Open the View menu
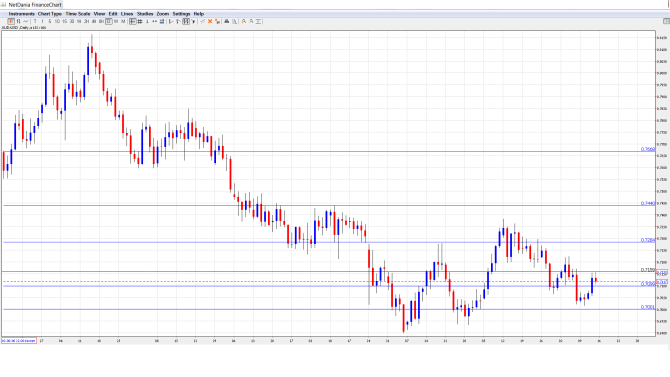The height and width of the screenshot is (377, 670). point(99,14)
